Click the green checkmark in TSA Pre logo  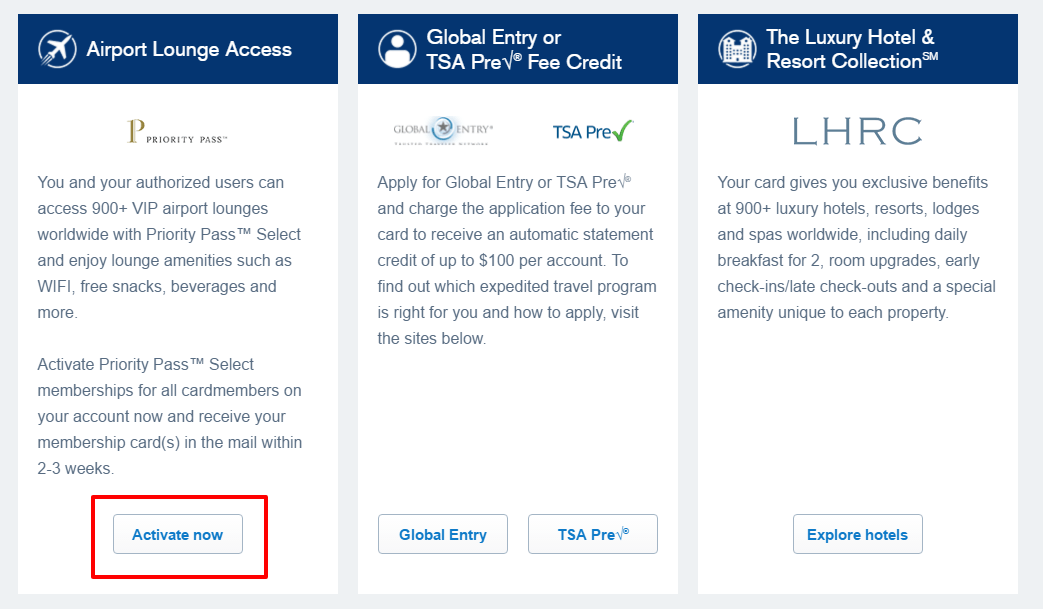619,128
